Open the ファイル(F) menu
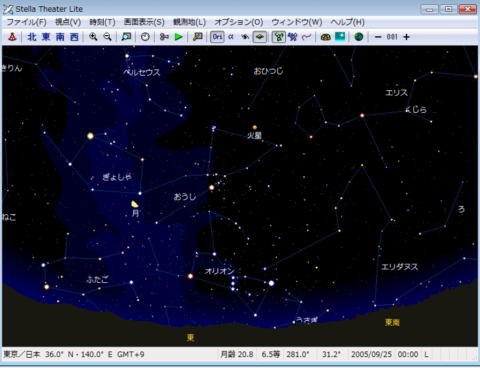 pyautogui.click(x=26, y=22)
